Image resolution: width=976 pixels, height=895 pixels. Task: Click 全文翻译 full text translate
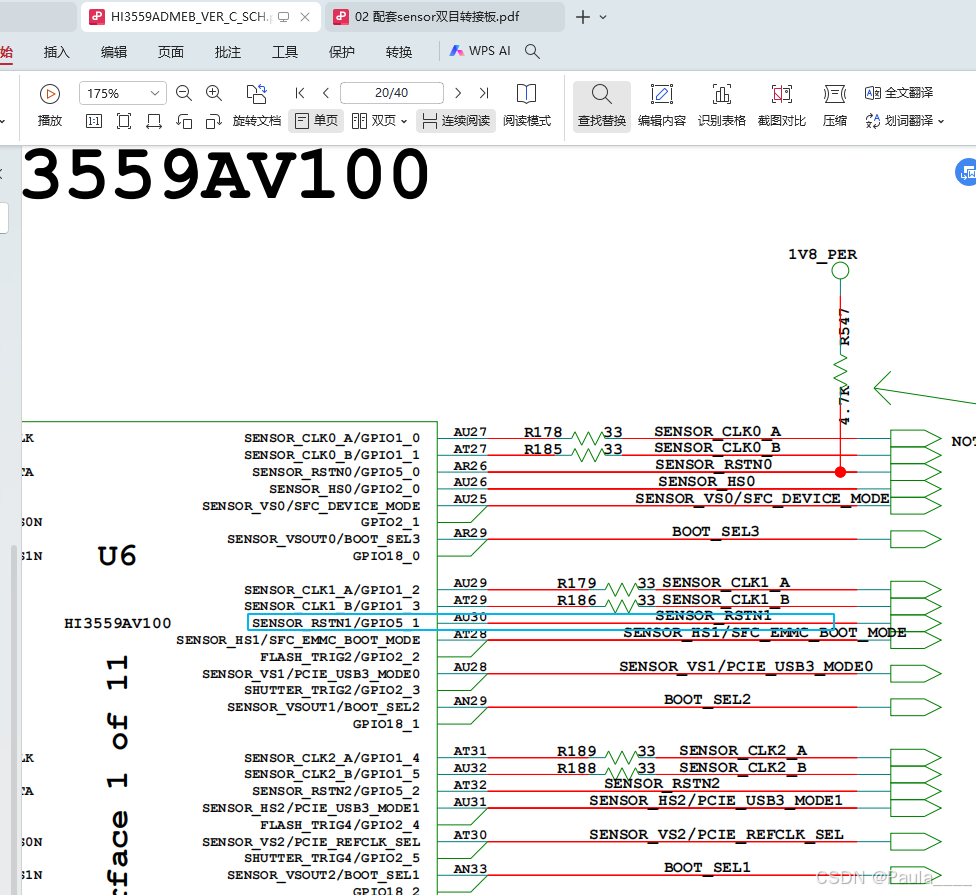click(x=899, y=93)
